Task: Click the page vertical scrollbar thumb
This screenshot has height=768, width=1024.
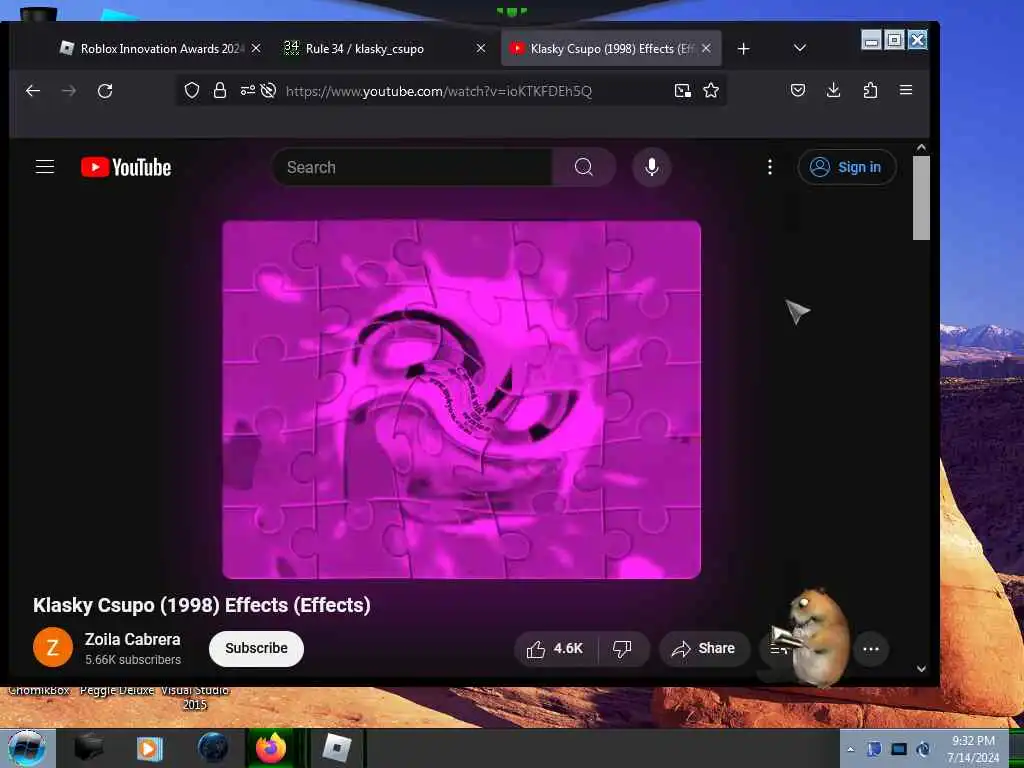Action: click(x=921, y=198)
